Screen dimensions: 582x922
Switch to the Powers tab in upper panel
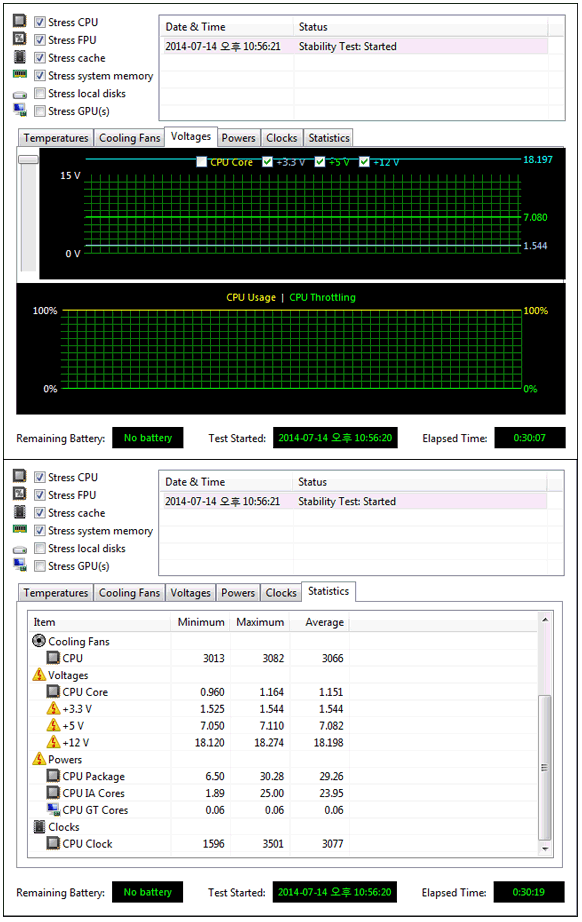pos(239,138)
